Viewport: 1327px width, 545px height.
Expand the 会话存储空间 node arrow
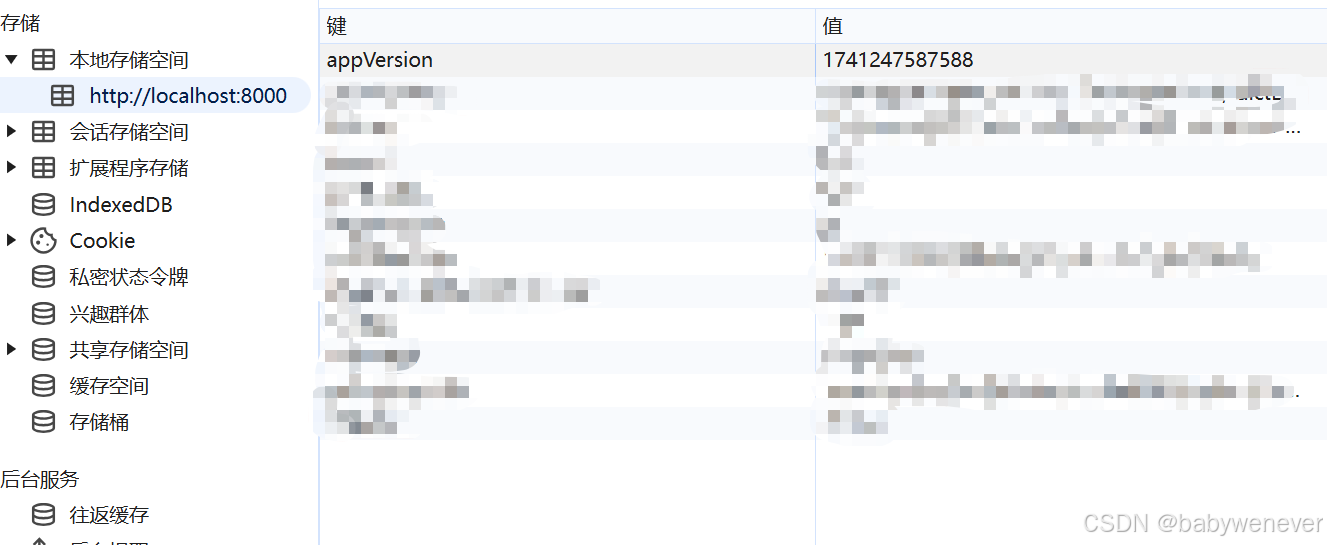(x=11, y=132)
